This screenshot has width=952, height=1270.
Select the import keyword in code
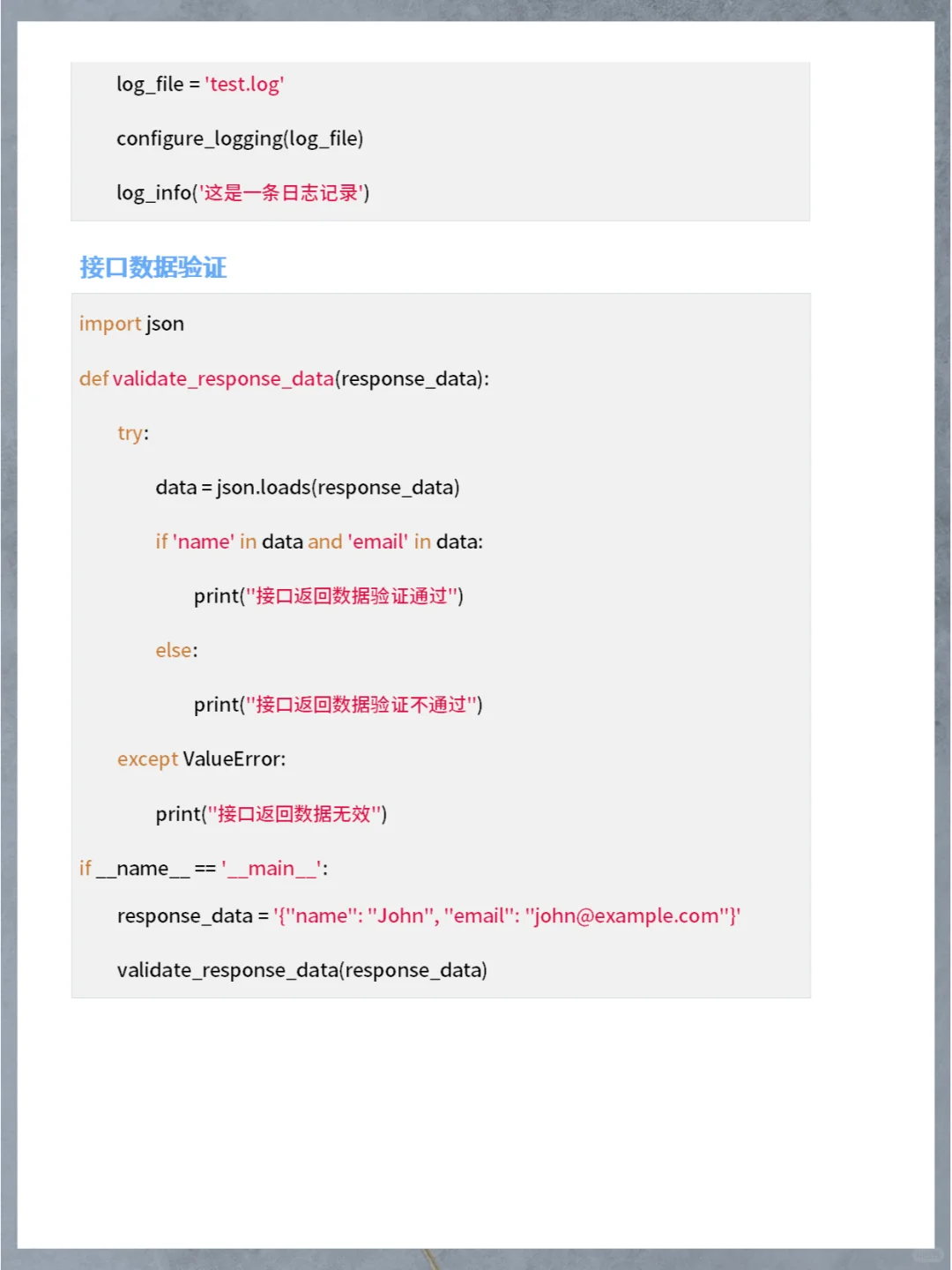[109, 324]
